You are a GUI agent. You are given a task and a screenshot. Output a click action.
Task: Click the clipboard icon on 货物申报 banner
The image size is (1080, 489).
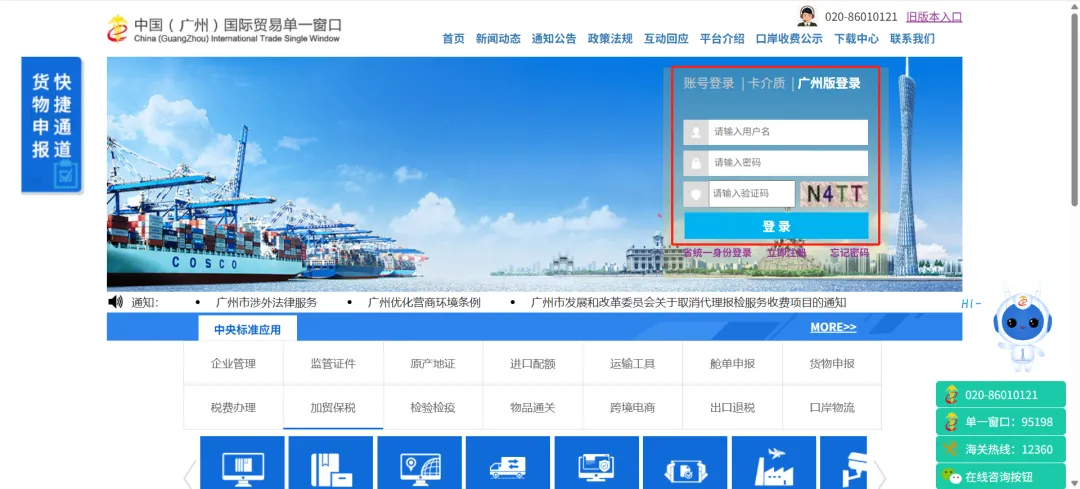(65, 175)
